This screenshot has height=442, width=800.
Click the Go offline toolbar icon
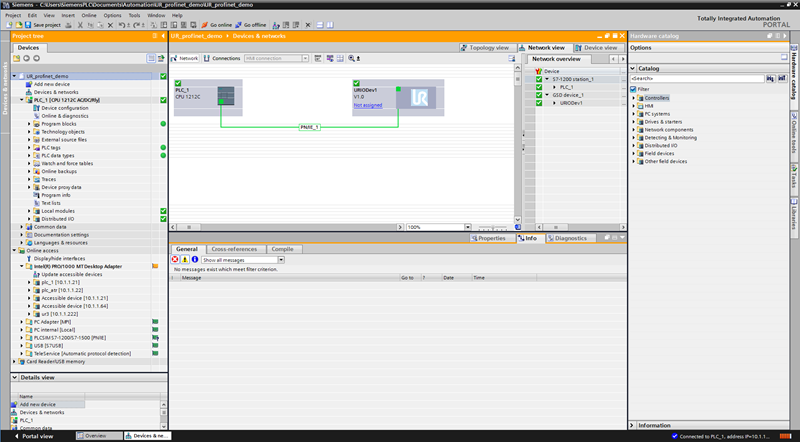tap(240, 24)
